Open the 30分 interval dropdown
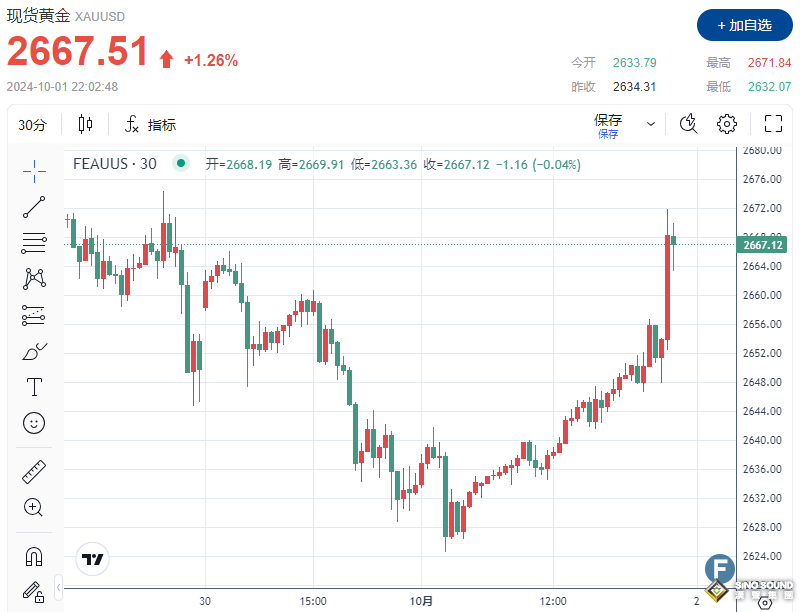The width and height of the screenshot is (803, 612). coord(34,124)
